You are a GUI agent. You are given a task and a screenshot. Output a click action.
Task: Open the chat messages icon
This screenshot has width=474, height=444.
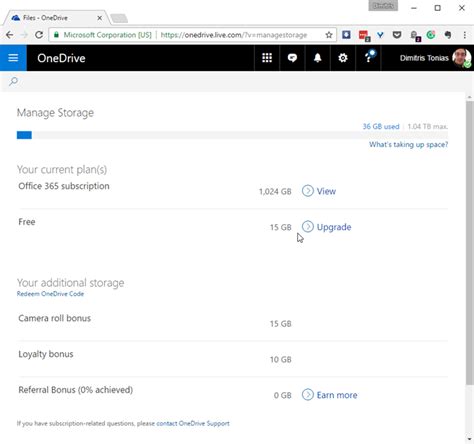coord(292,58)
